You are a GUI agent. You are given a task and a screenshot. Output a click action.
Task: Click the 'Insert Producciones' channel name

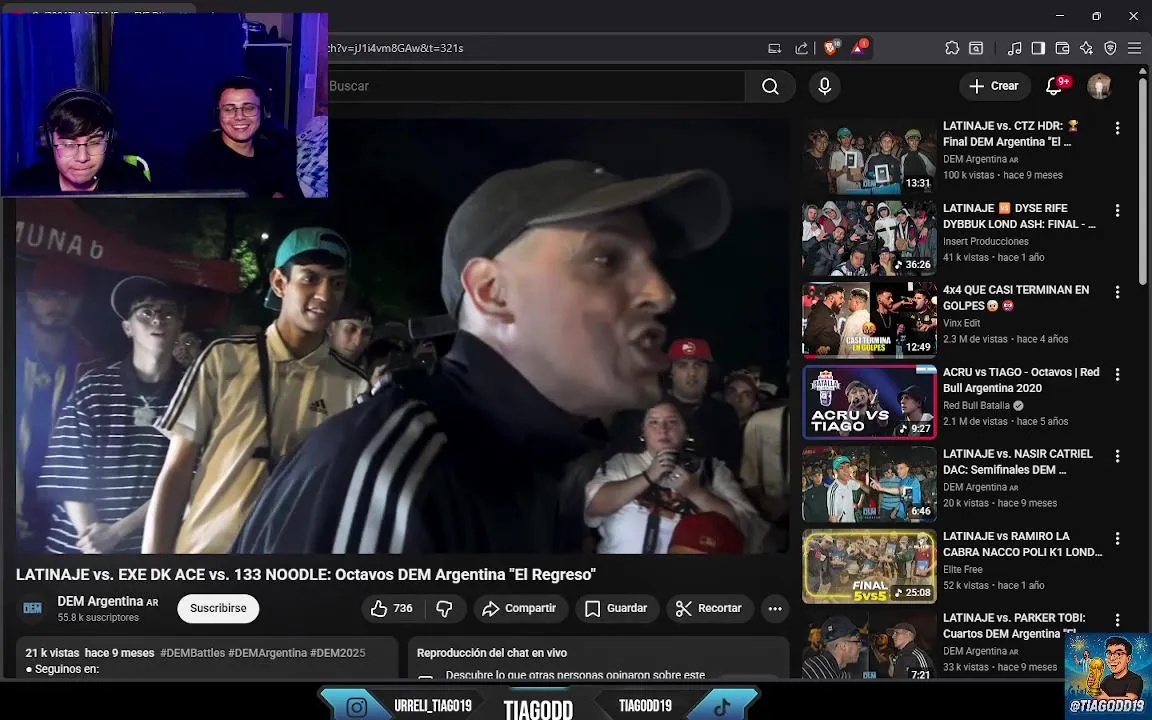985,241
